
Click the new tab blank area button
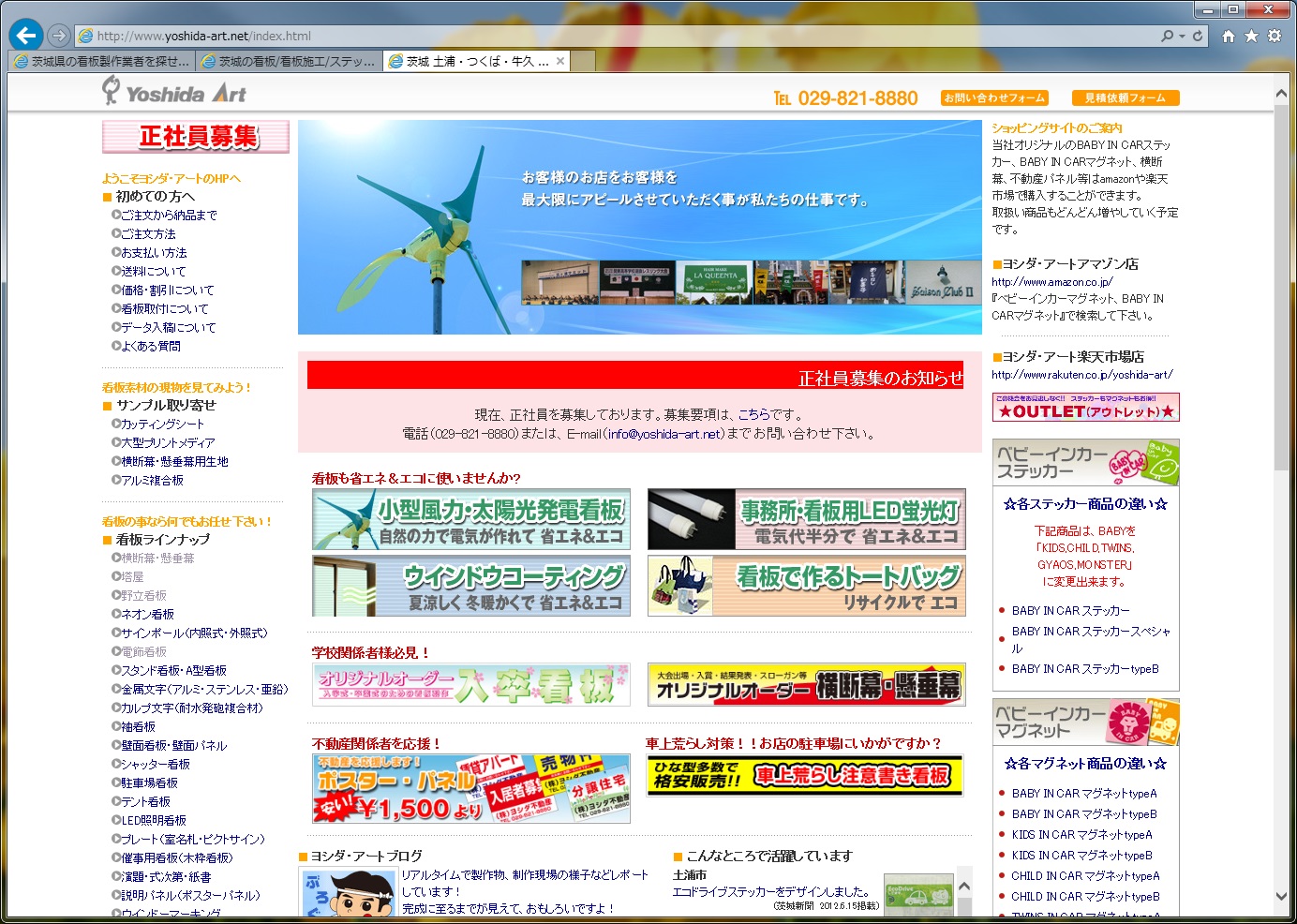[583, 61]
